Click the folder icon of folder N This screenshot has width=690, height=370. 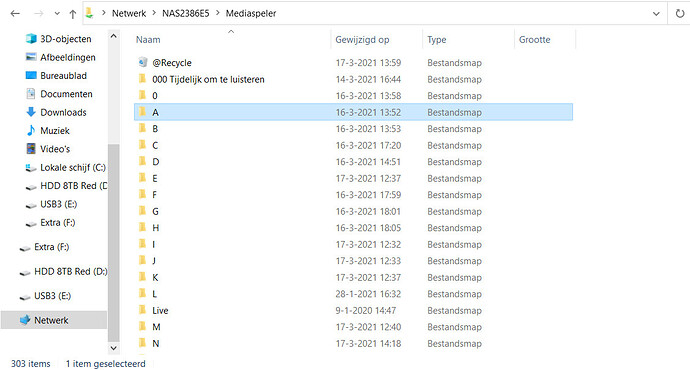click(x=142, y=343)
